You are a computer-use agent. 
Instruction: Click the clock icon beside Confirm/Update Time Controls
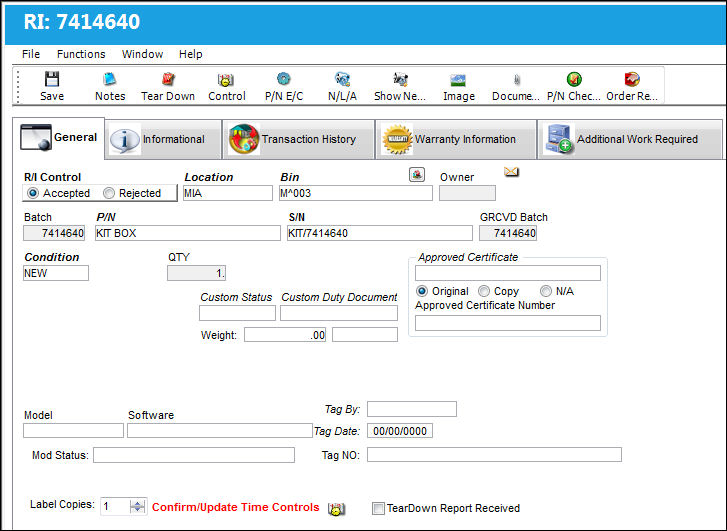pyautogui.click(x=336, y=509)
